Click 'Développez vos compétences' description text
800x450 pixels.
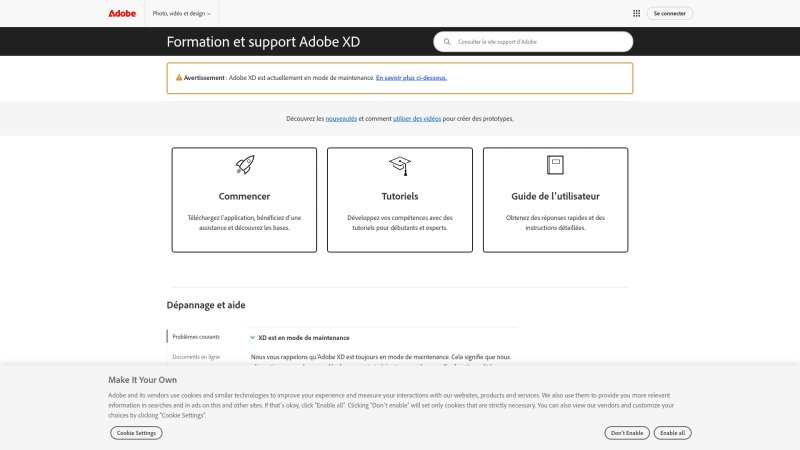click(399, 222)
